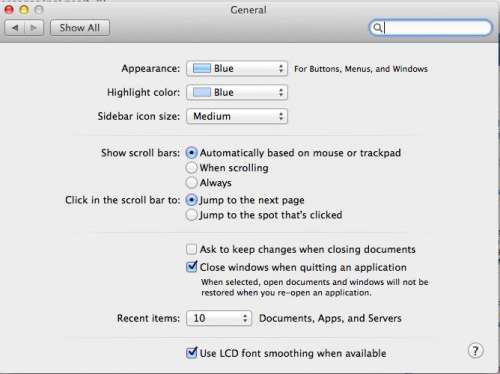The width and height of the screenshot is (500, 374).
Task: Go back with the left arrow button
Action: coord(15,28)
